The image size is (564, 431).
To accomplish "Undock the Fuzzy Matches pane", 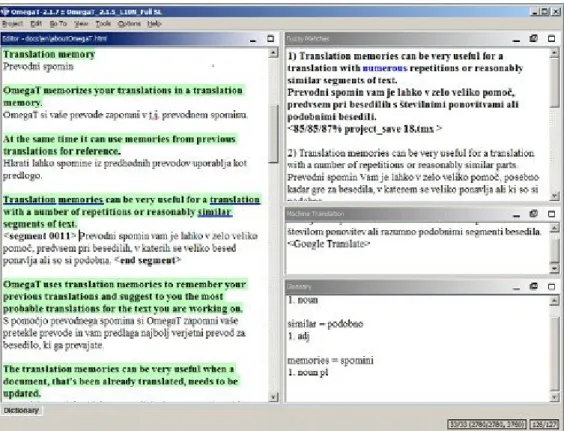I will click(534, 38).
